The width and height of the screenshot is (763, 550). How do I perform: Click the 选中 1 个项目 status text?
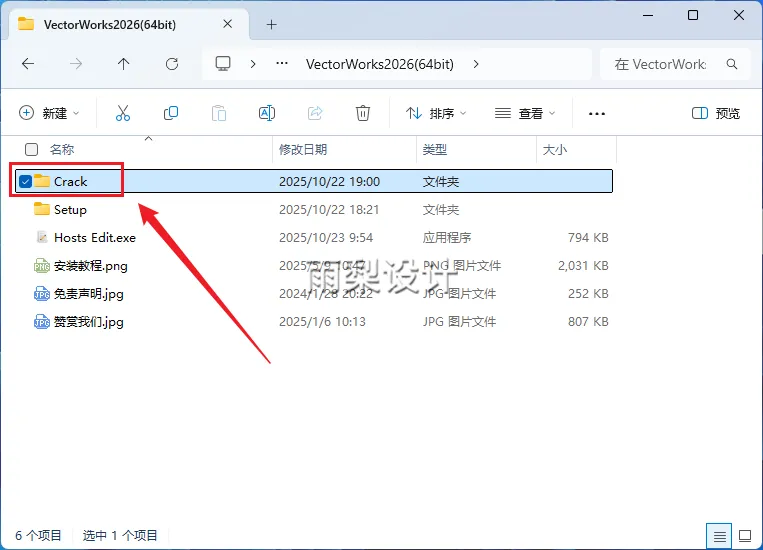(120, 535)
